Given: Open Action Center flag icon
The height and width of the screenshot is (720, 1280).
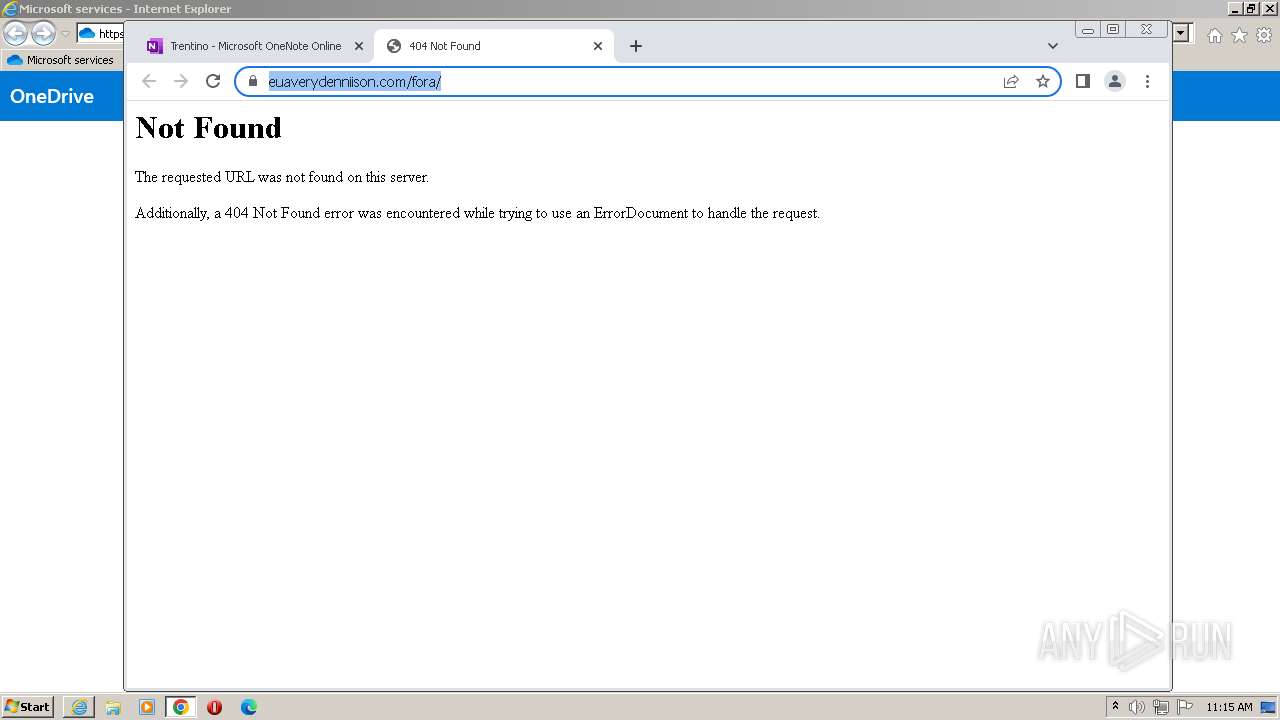Looking at the screenshot, I should [x=1185, y=707].
